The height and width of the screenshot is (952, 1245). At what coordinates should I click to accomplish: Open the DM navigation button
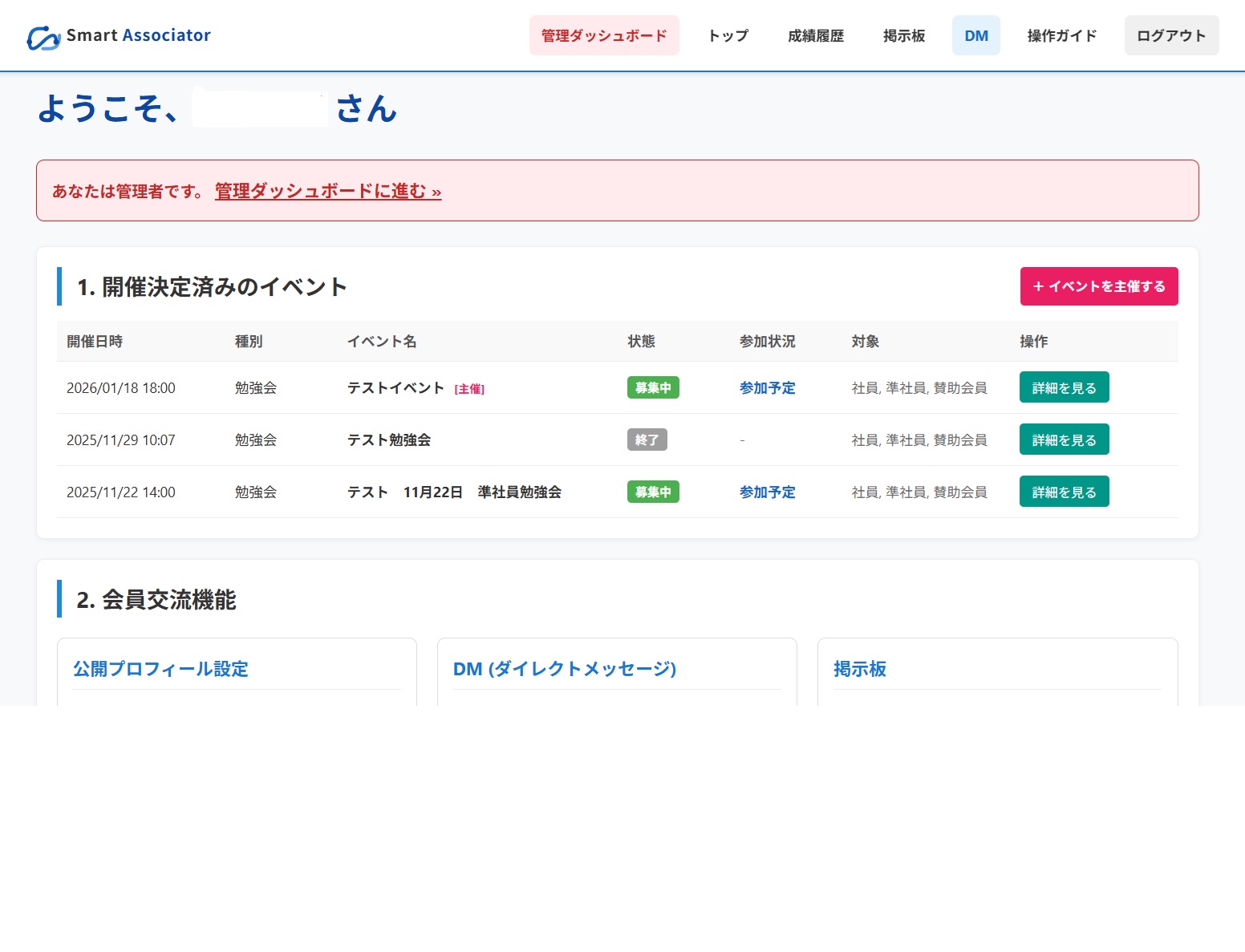click(x=975, y=35)
